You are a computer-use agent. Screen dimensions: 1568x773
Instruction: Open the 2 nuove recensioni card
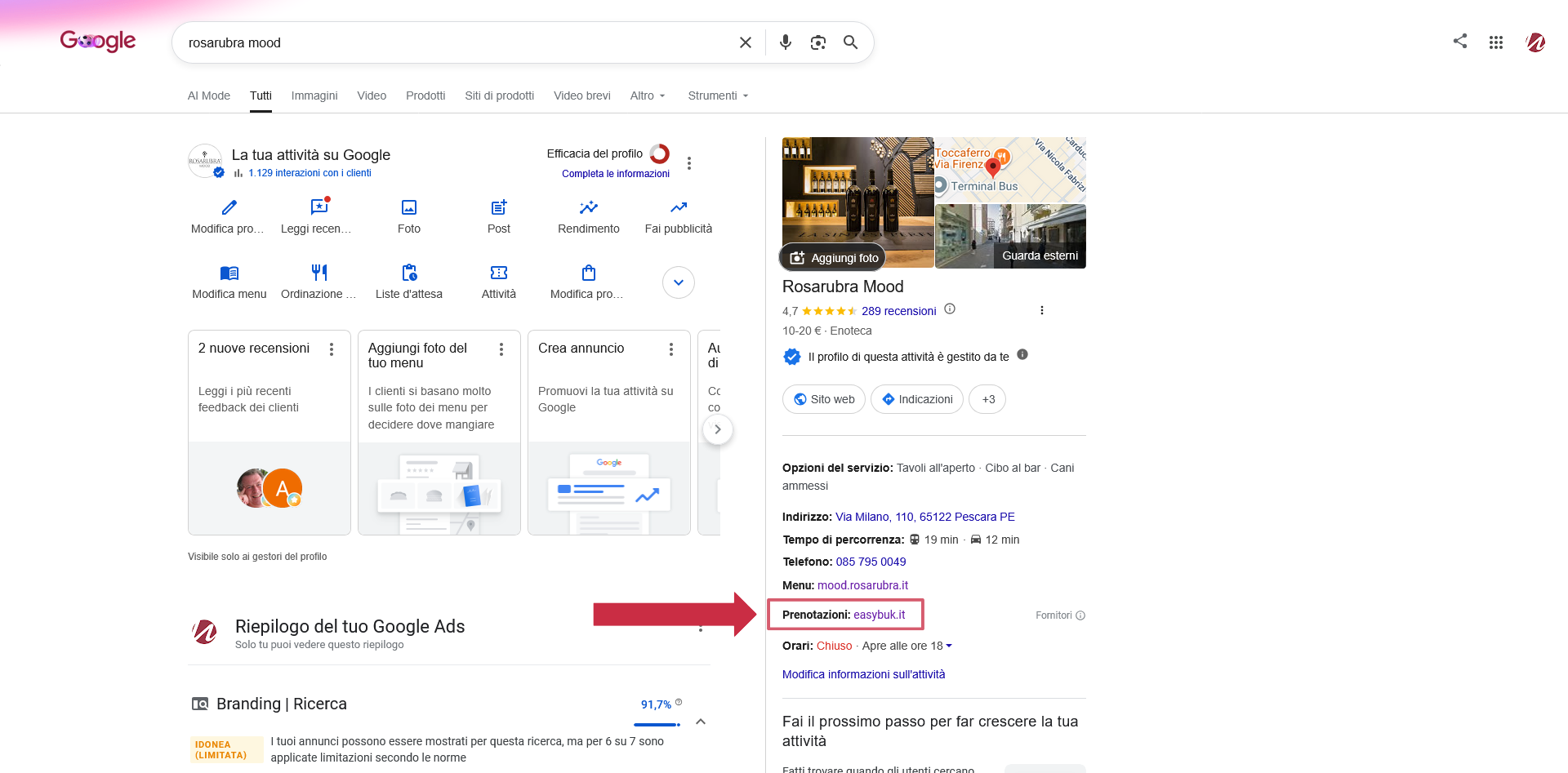[269, 433]
